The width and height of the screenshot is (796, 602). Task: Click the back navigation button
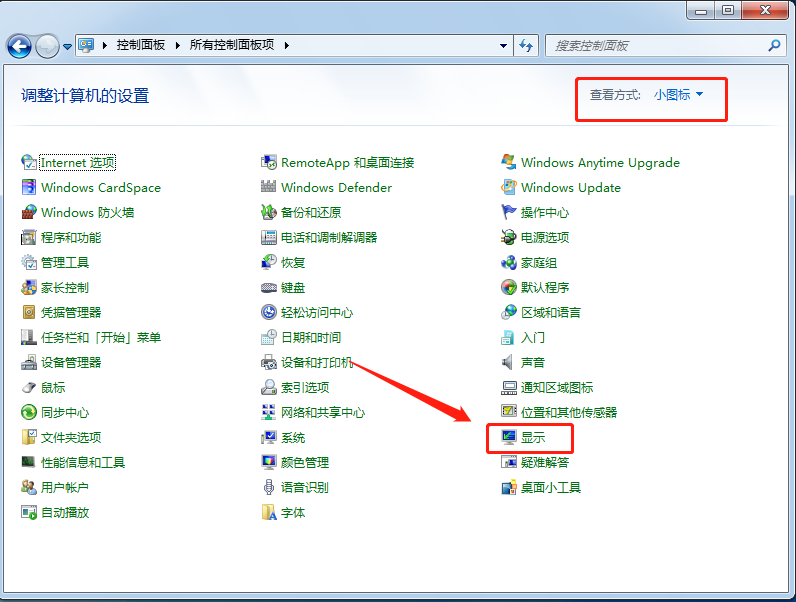click(19, 46)
